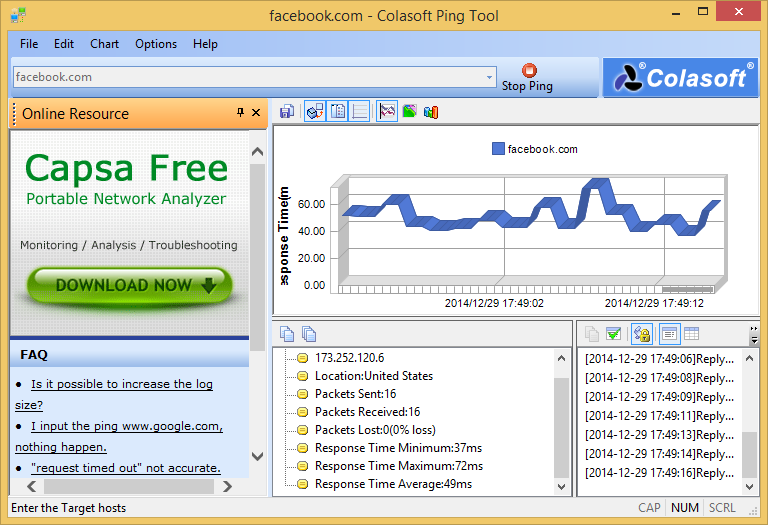
Task: Select 'Location:United States' row
Action: 374,376
